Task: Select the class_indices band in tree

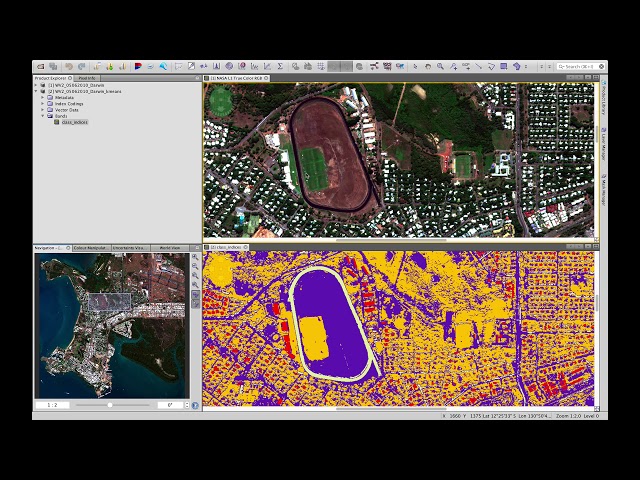Action: point(74,122)
